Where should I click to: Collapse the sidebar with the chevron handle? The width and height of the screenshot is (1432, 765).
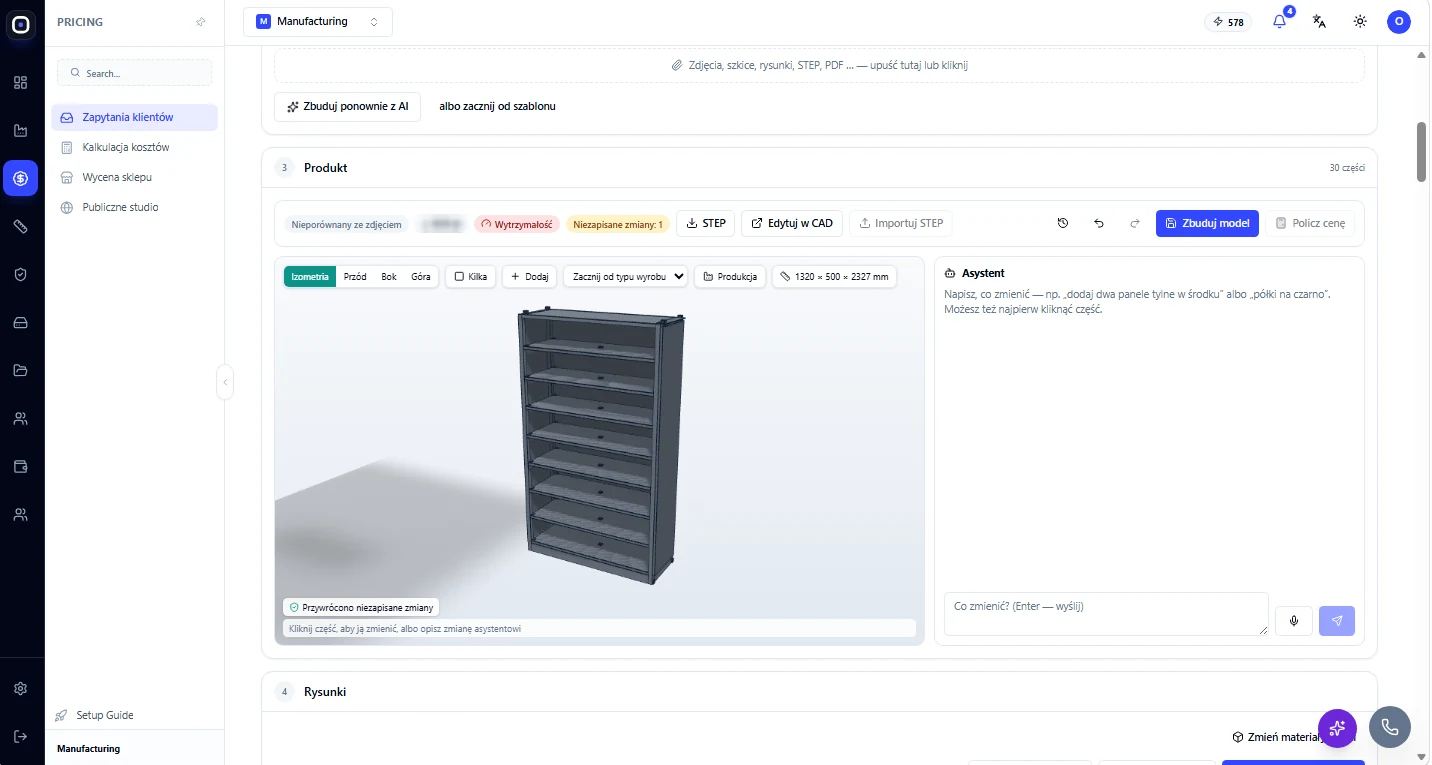pyautogui.click(x=225, y=382)
